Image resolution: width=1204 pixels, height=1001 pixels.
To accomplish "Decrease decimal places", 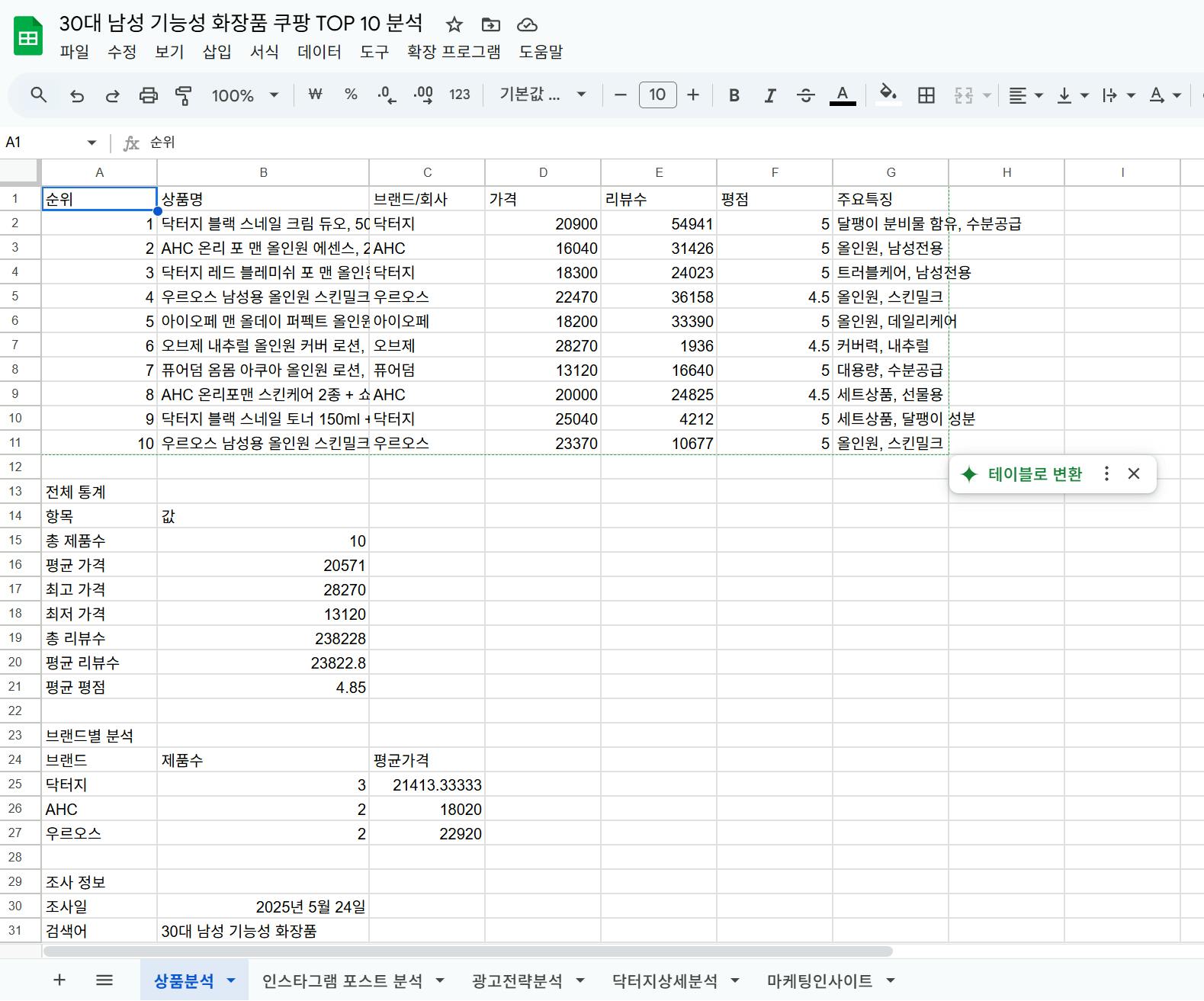I will tap(387, 95).
